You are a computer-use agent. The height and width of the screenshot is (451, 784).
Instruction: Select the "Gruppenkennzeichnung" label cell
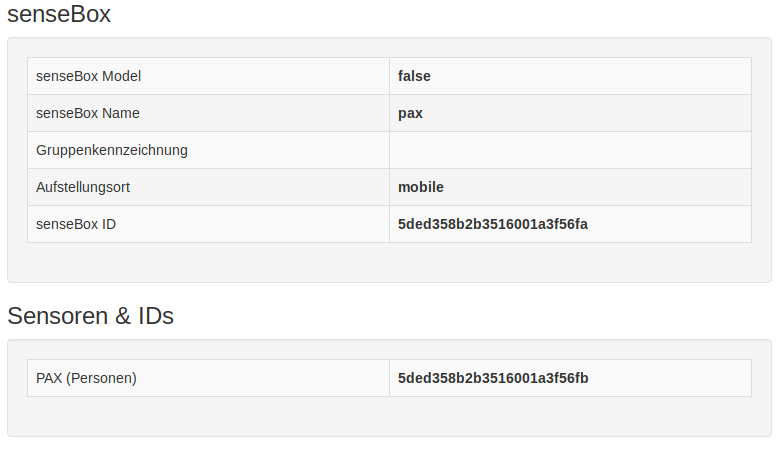pos(208,150)
